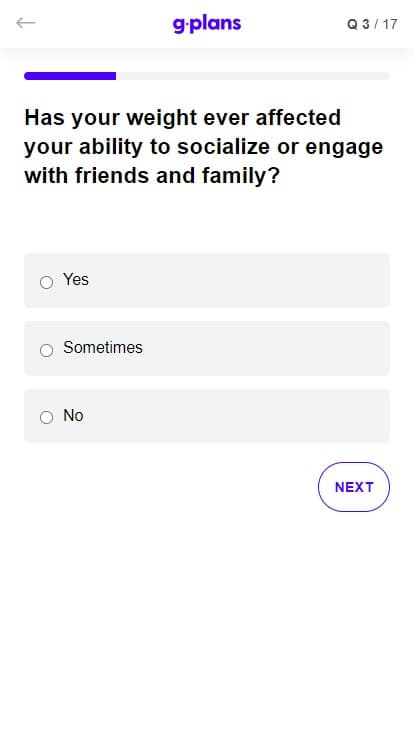Choose the 'No' label text
Screen dimensions: 414x736
[73, 415]
